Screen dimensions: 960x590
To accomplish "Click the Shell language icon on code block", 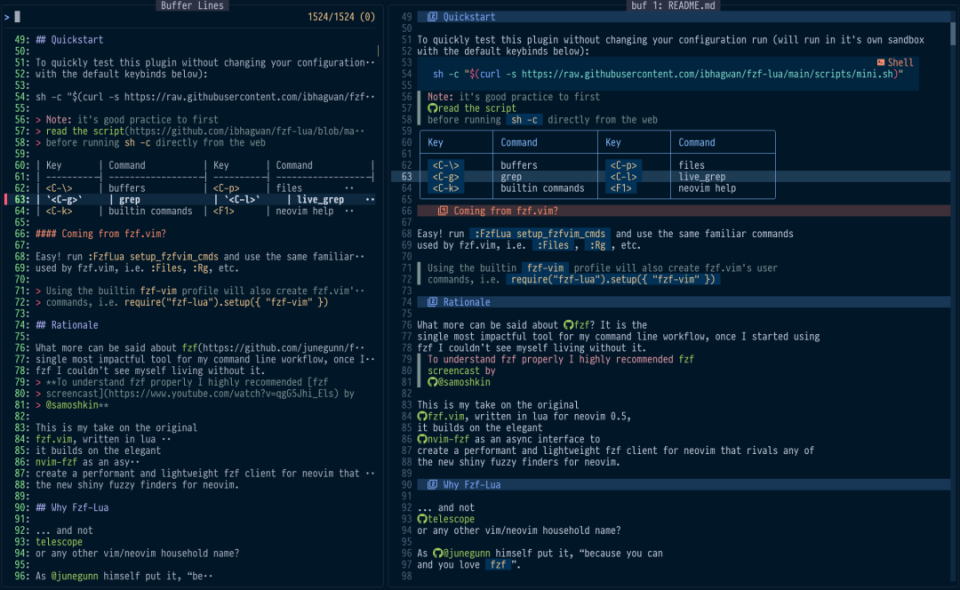I will click(880, 62).
